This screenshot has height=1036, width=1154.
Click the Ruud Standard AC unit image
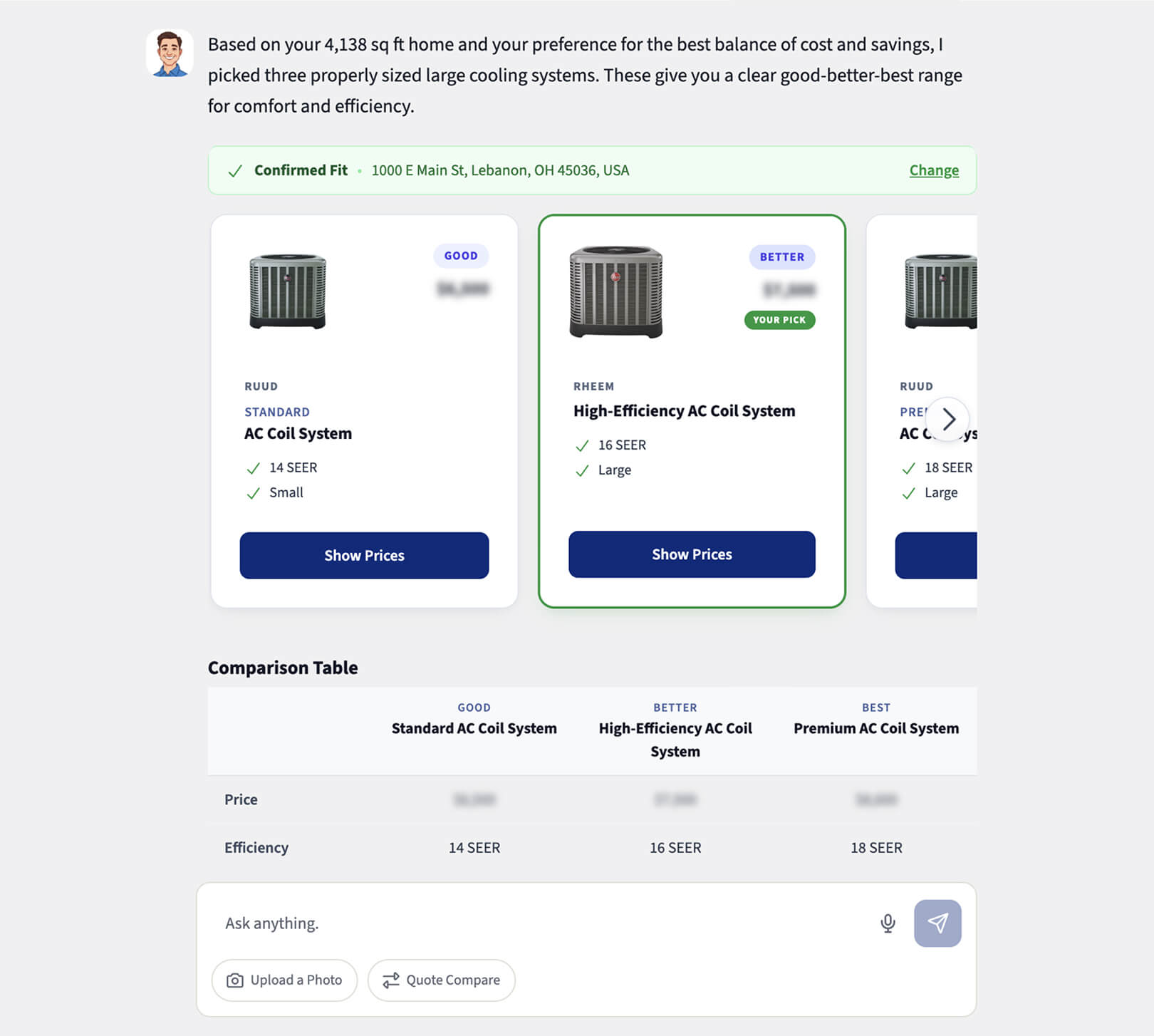click(x=288, y=291)
